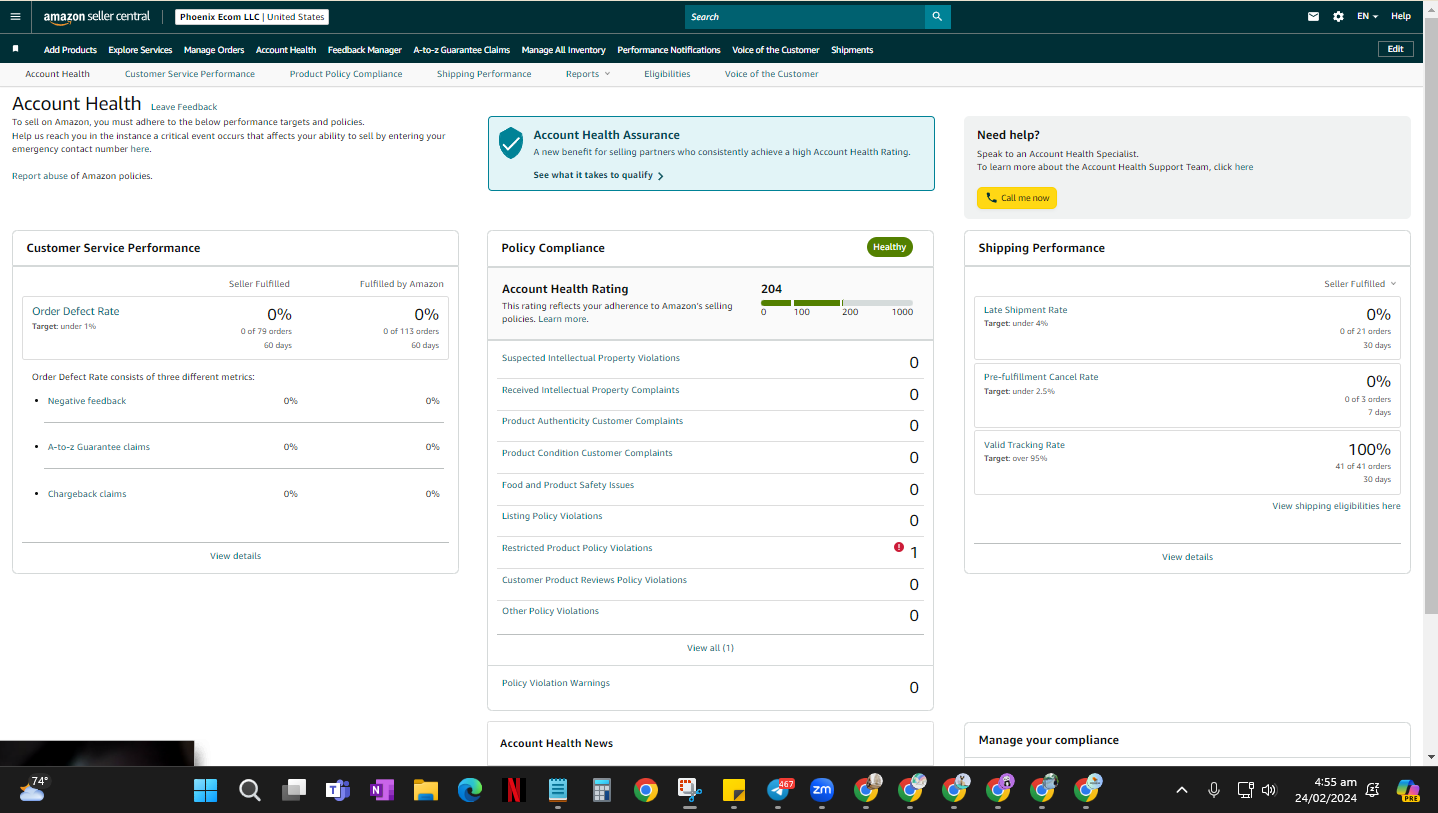1438x813 pixels.
Task: Click View details under Shipping Performance
Action: point(1187,557)
